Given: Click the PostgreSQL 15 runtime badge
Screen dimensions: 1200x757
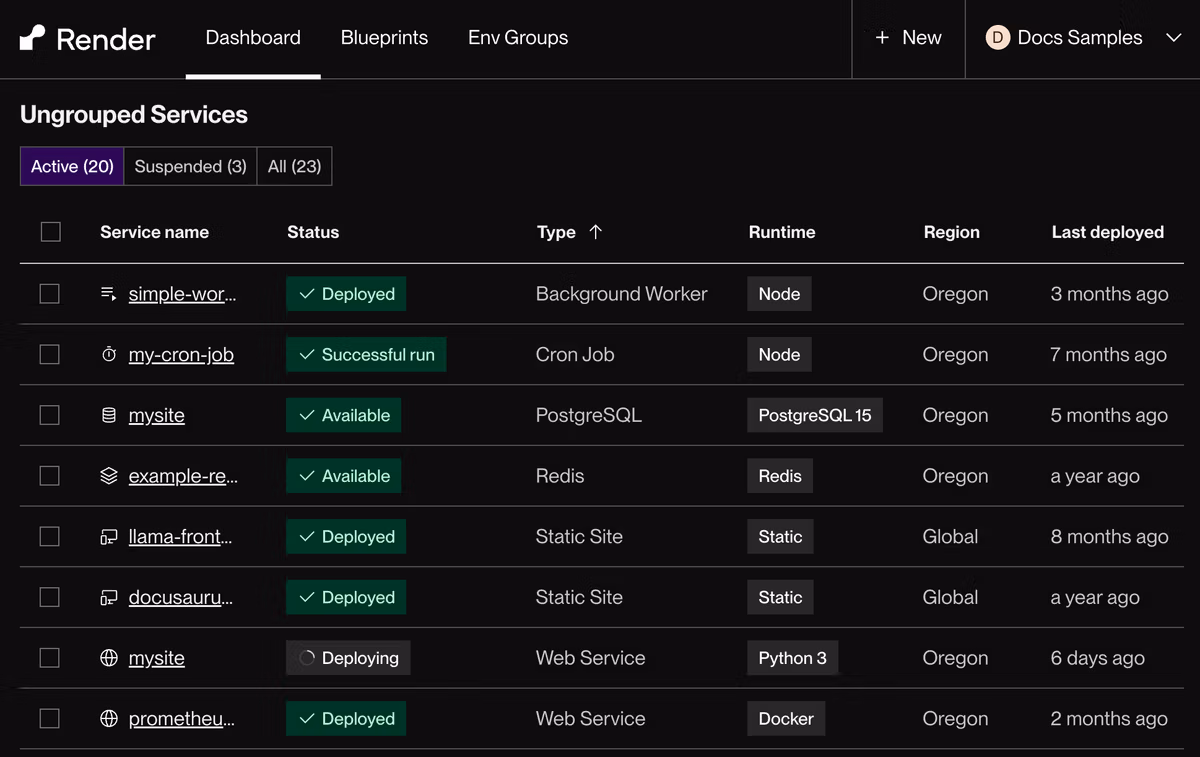Looking at the screenshot, I should (815, 415).
